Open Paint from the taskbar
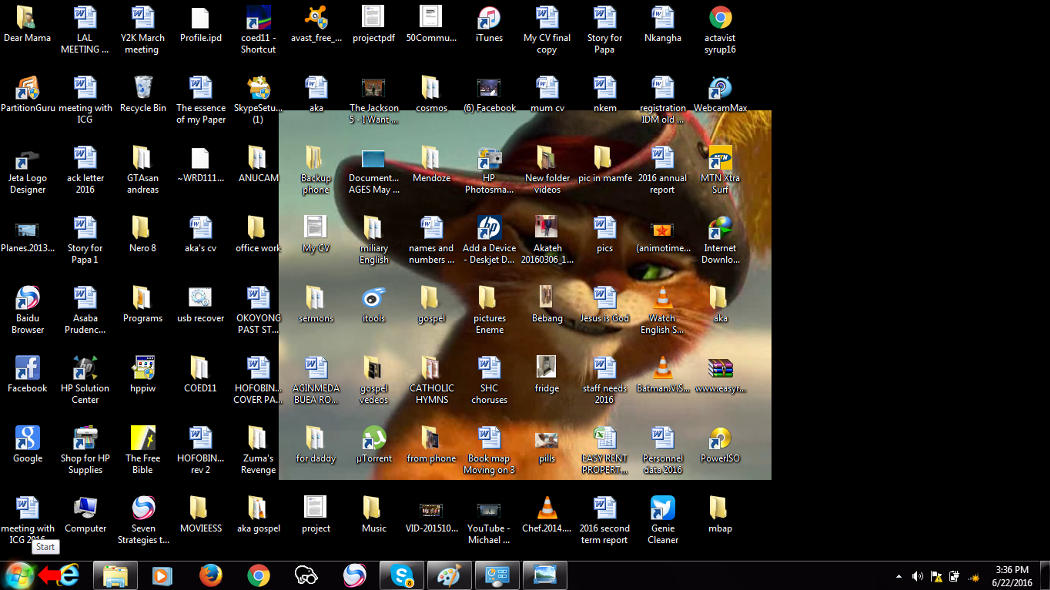The height and width of the screenshot is (590, 1050). [x=449, y=575]
